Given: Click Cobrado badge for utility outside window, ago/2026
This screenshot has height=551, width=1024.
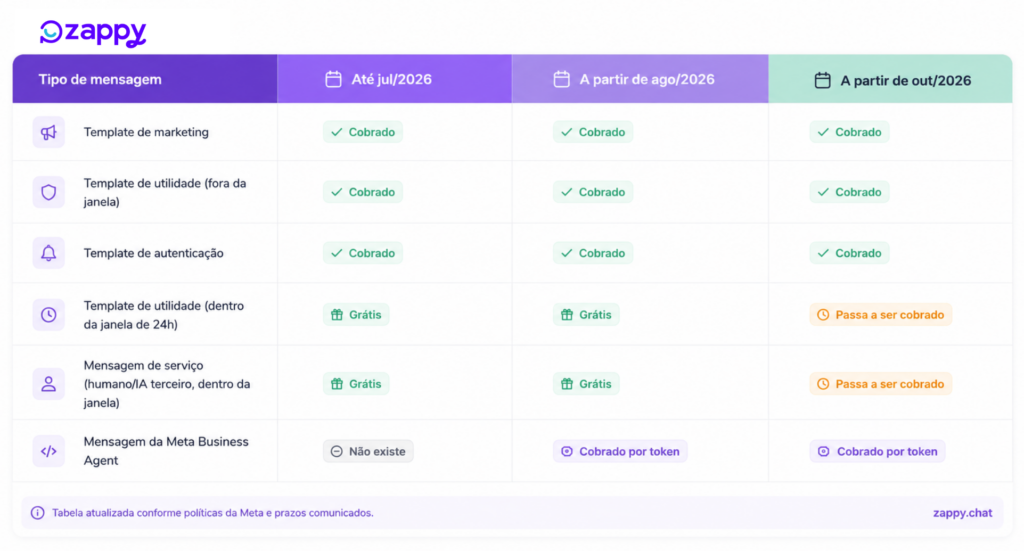Looking at the screenshot, I should tap(593, 192).
